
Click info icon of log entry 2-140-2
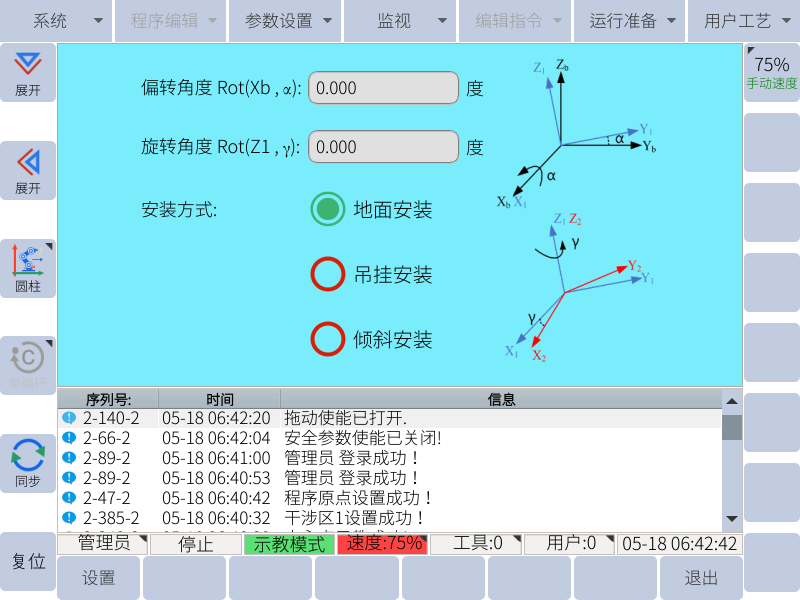pos(69,418)
